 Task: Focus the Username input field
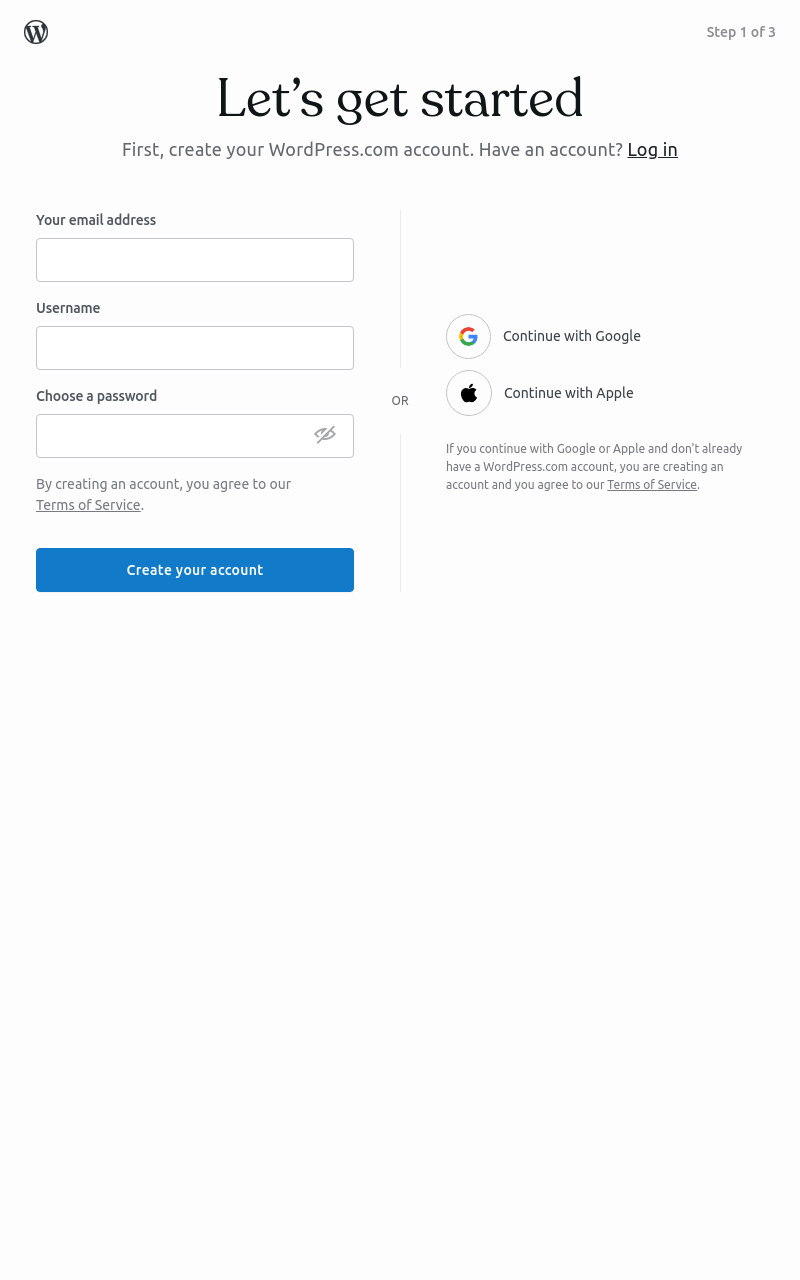pos(195,348)
